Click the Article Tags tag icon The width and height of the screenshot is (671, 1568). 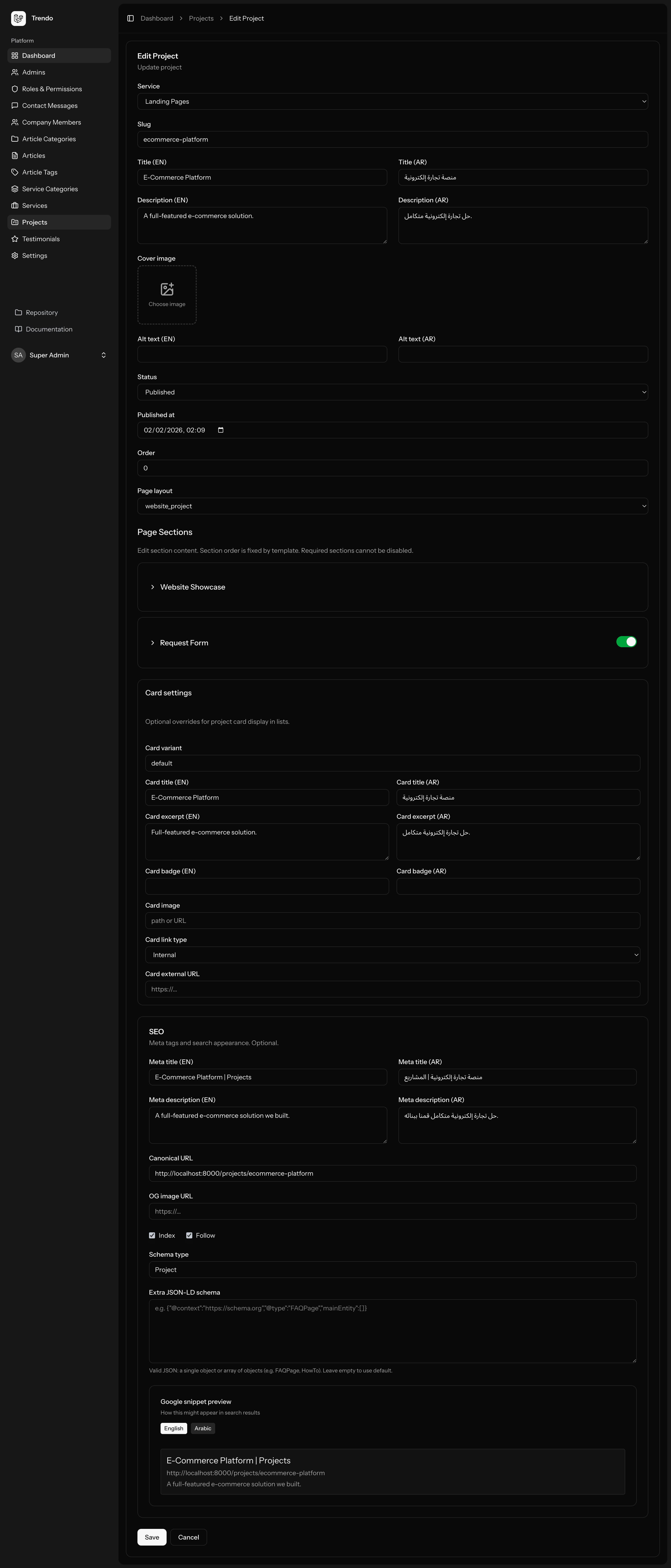click(15, 172)
